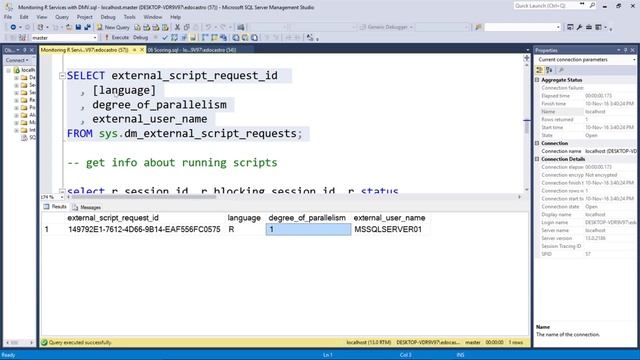Collapse the Aggregate Status property group
The height and width of the screenshot is (360, 640).
click(x=537, y=80)
